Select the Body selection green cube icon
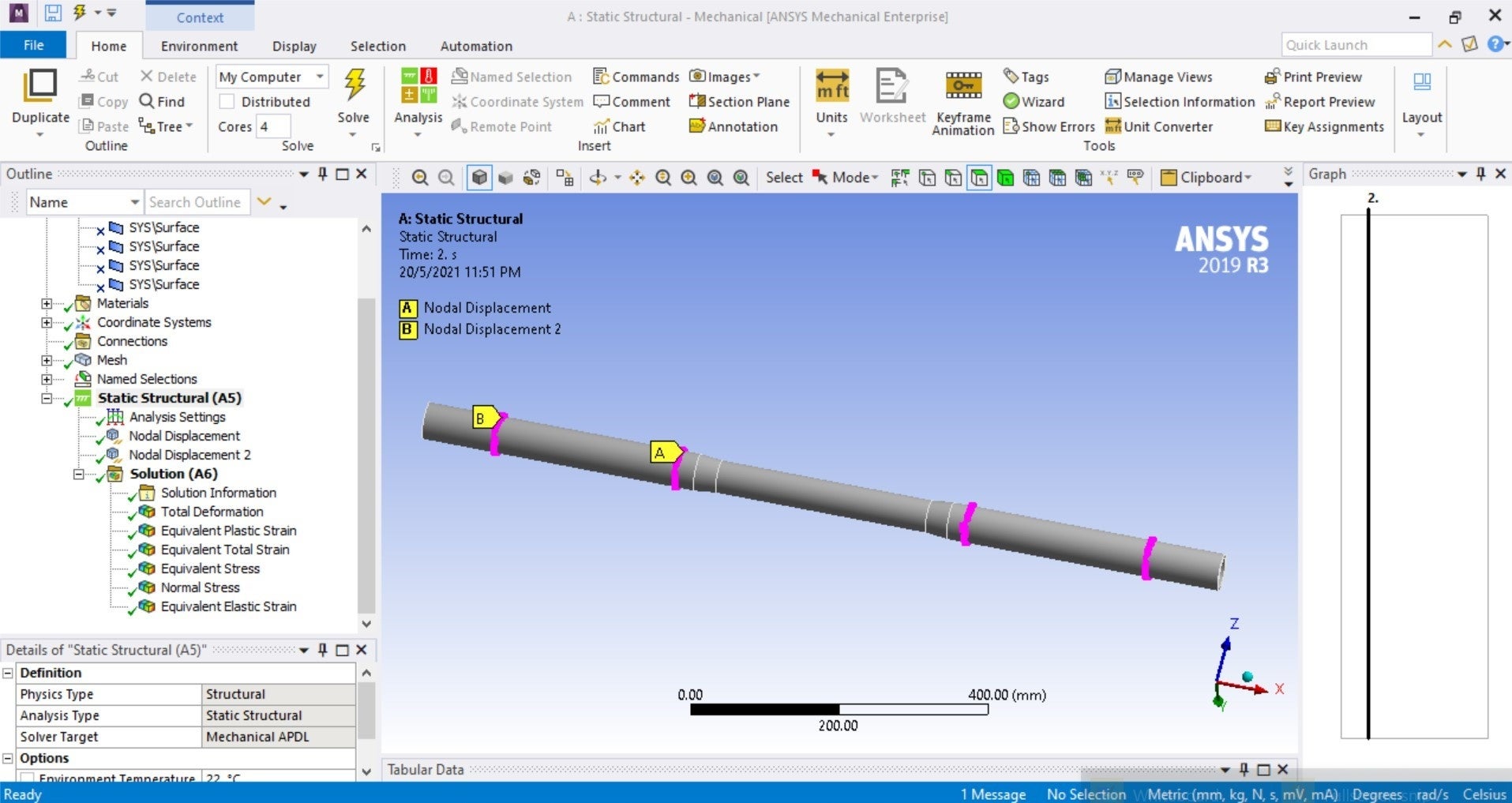 pyautogui.click(x=1005, y=178)
